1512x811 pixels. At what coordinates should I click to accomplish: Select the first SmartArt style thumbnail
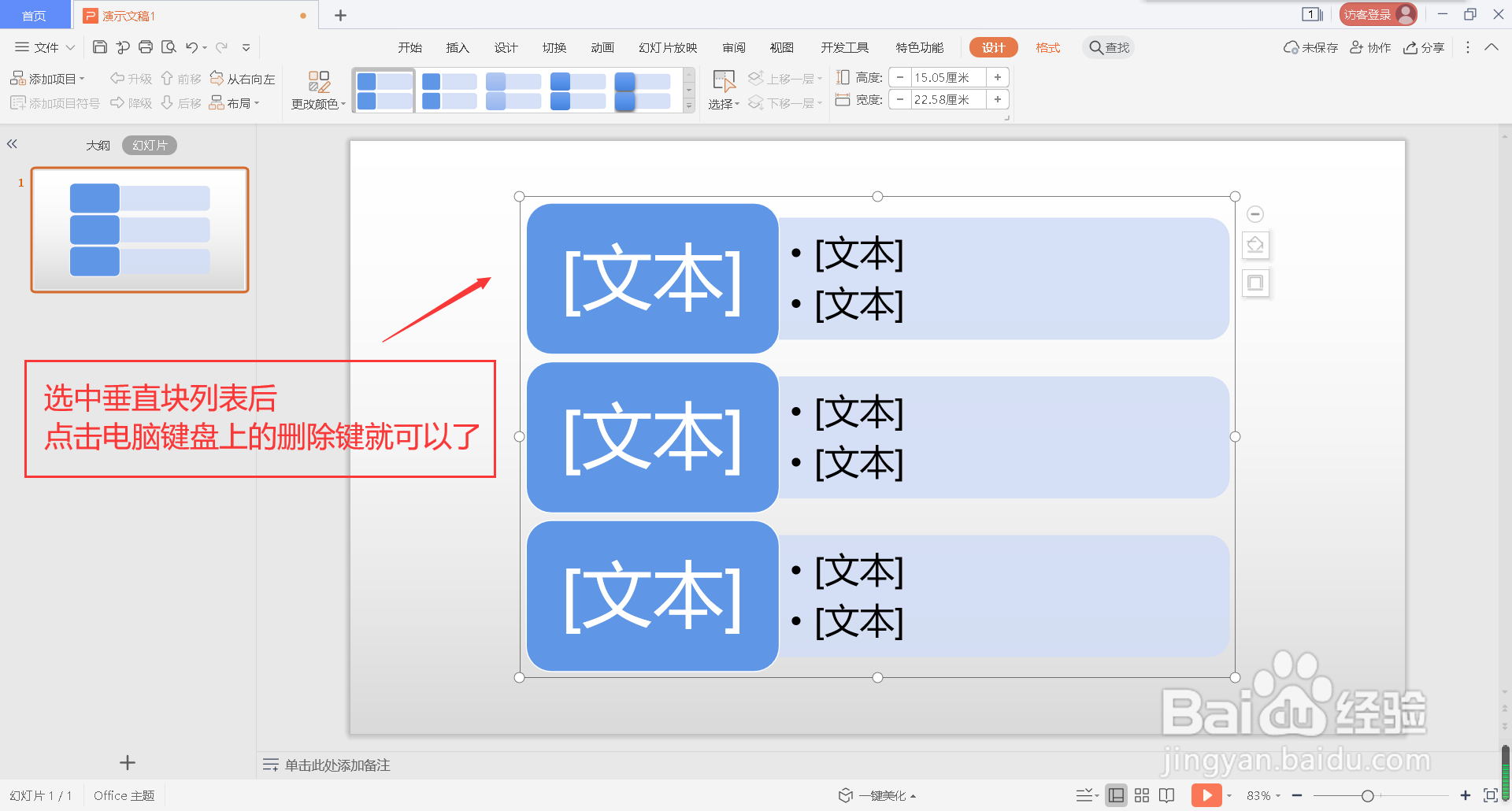[384, 91]
